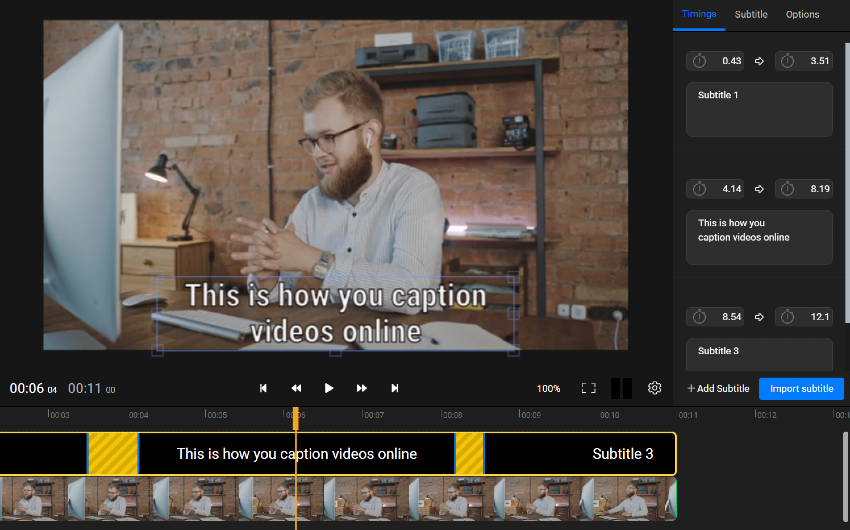This screenshot has height=530, width=850.
Task: Click the 00:09 mark on the ruler
Action: pos(530,415)
